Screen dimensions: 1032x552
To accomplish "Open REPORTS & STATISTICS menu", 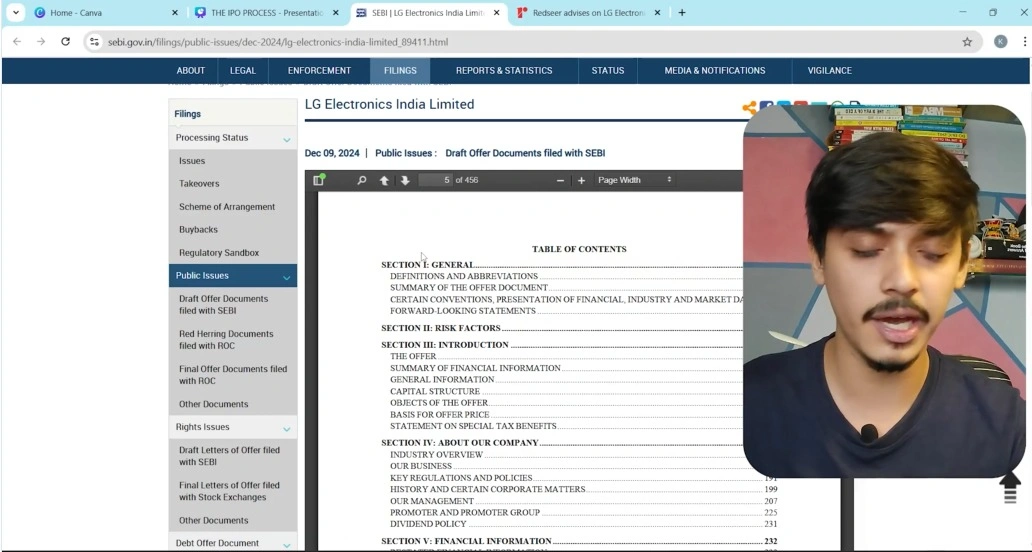I will (x=504, y=70).
